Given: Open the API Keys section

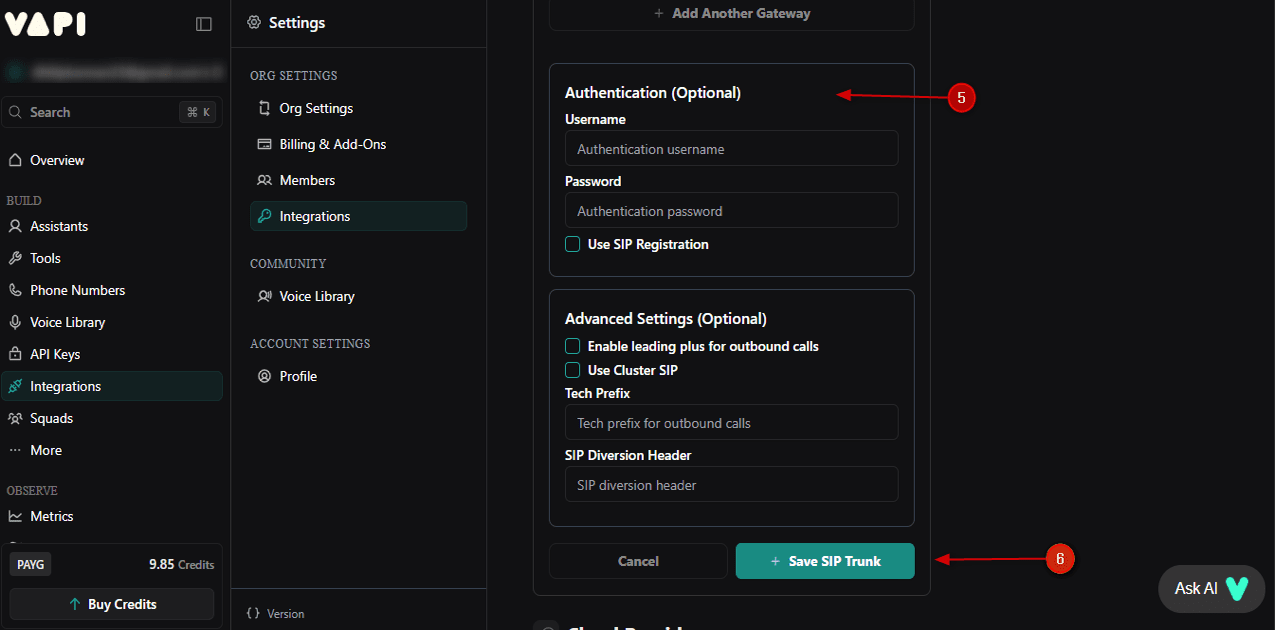Looking at the screenshot, I should [52, 353].
